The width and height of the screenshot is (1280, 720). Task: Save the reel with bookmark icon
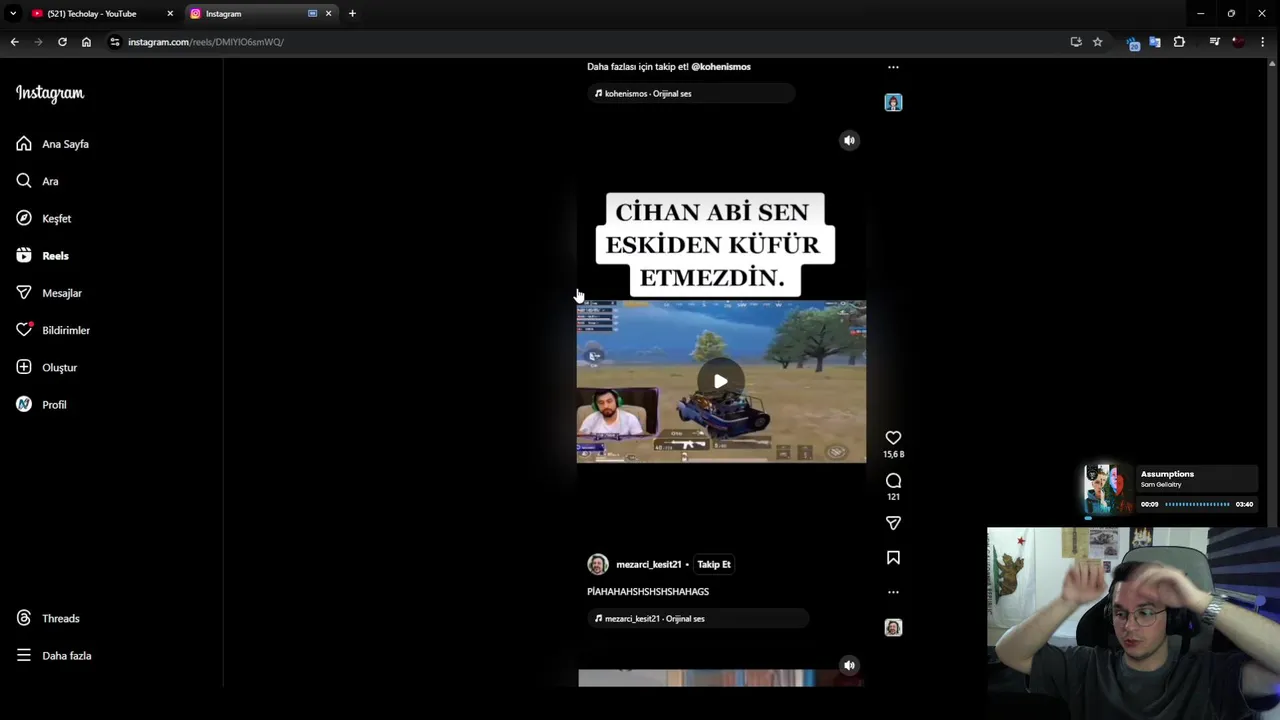pos(893,558)
